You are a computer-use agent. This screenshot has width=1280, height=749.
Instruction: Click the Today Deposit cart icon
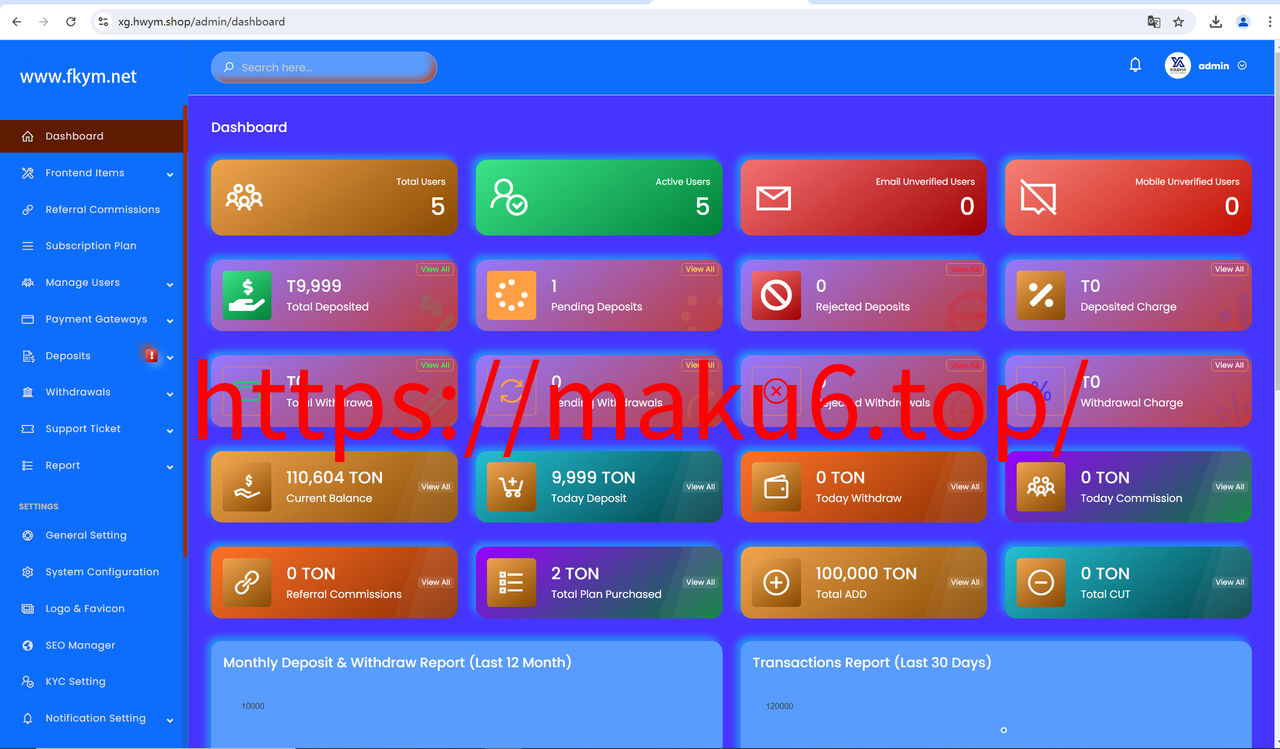(511, 487)
